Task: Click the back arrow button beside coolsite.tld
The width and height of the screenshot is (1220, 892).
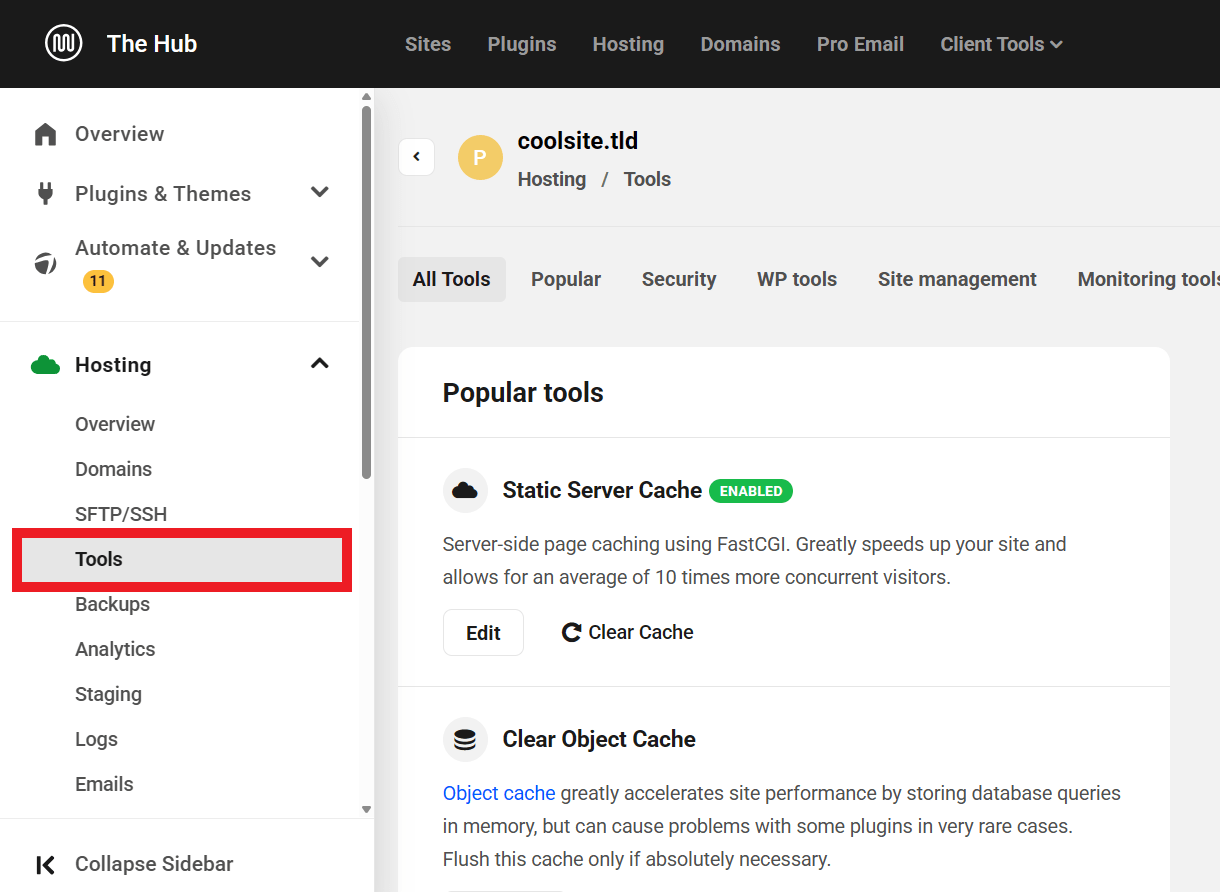Action: tap(417, 157)
